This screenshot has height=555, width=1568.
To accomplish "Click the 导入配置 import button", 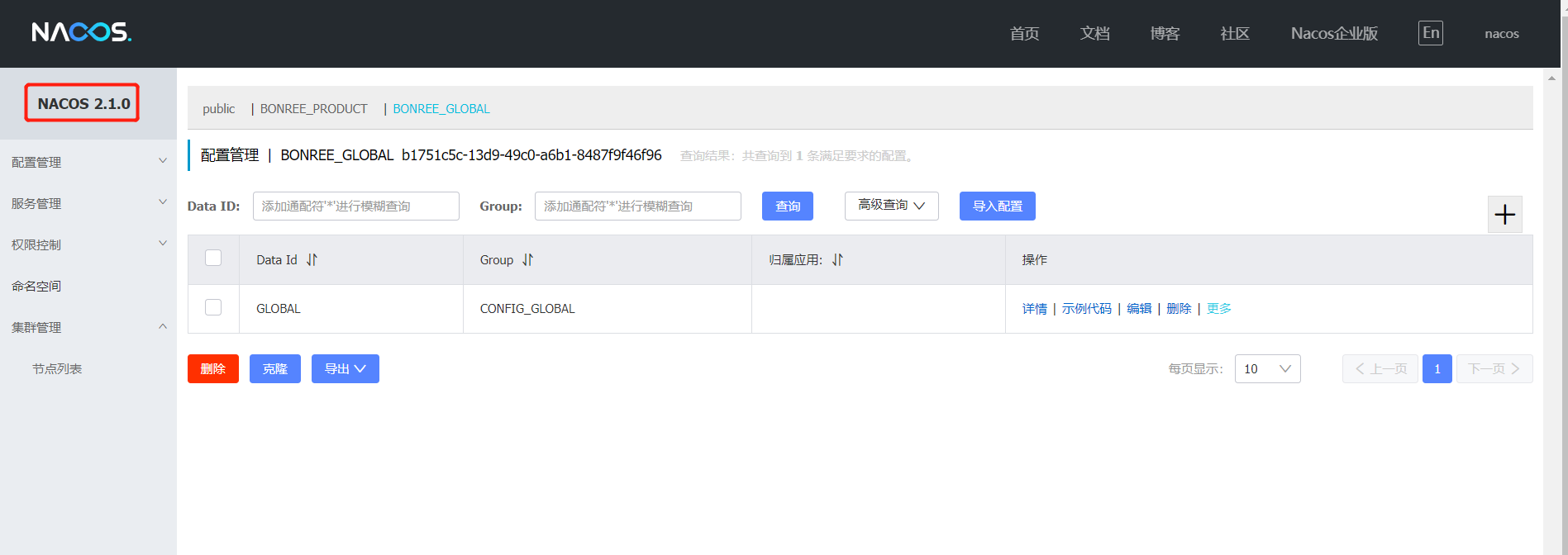I will (x=997, y=206).
